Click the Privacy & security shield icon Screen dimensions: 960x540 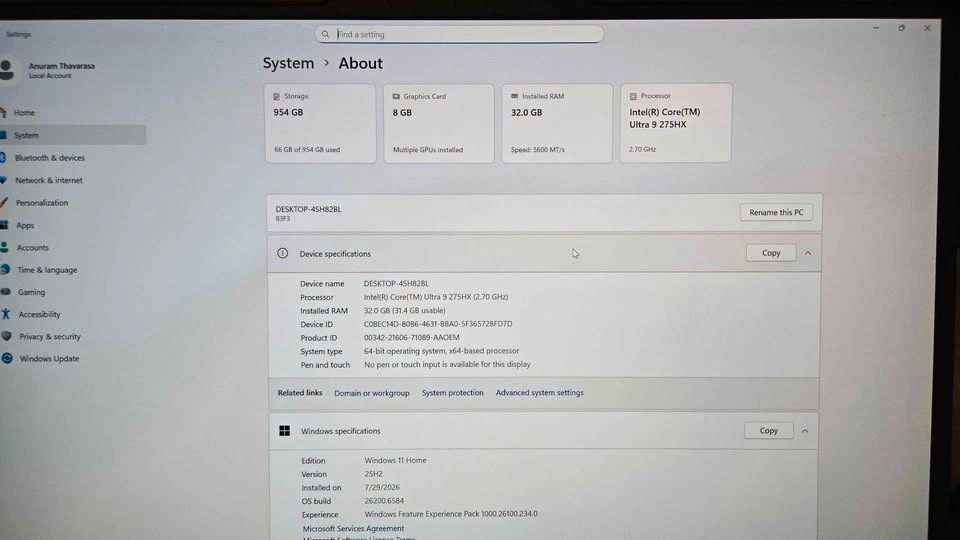coord(7,336)
